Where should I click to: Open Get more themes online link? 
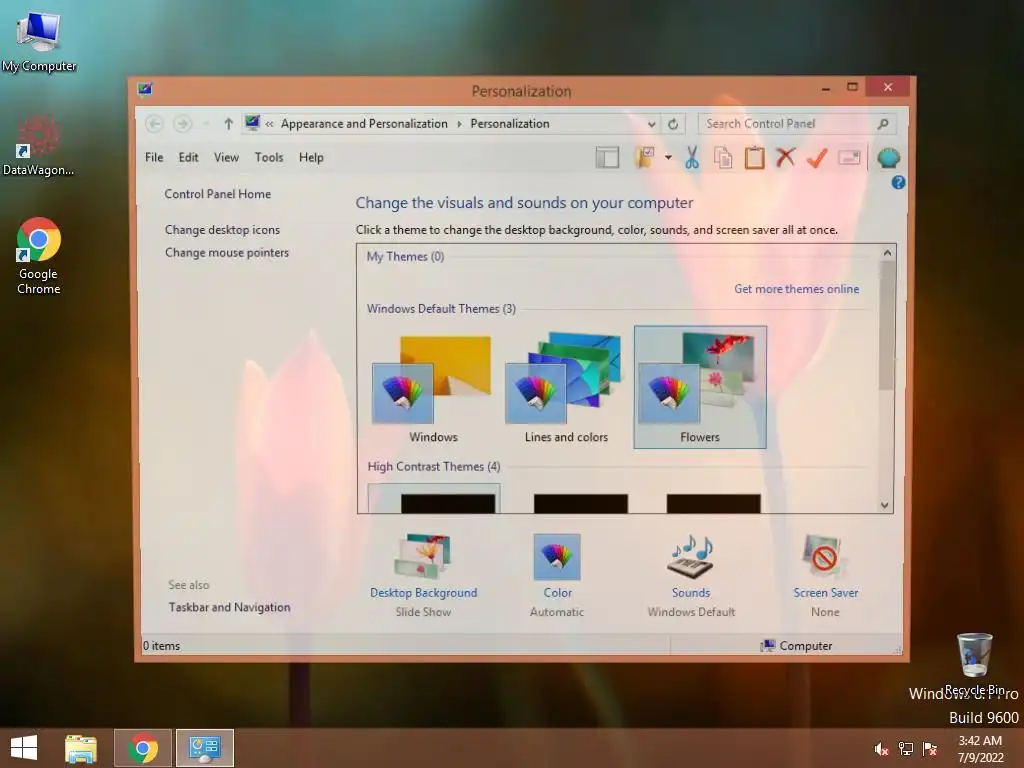tap(796, 289)
